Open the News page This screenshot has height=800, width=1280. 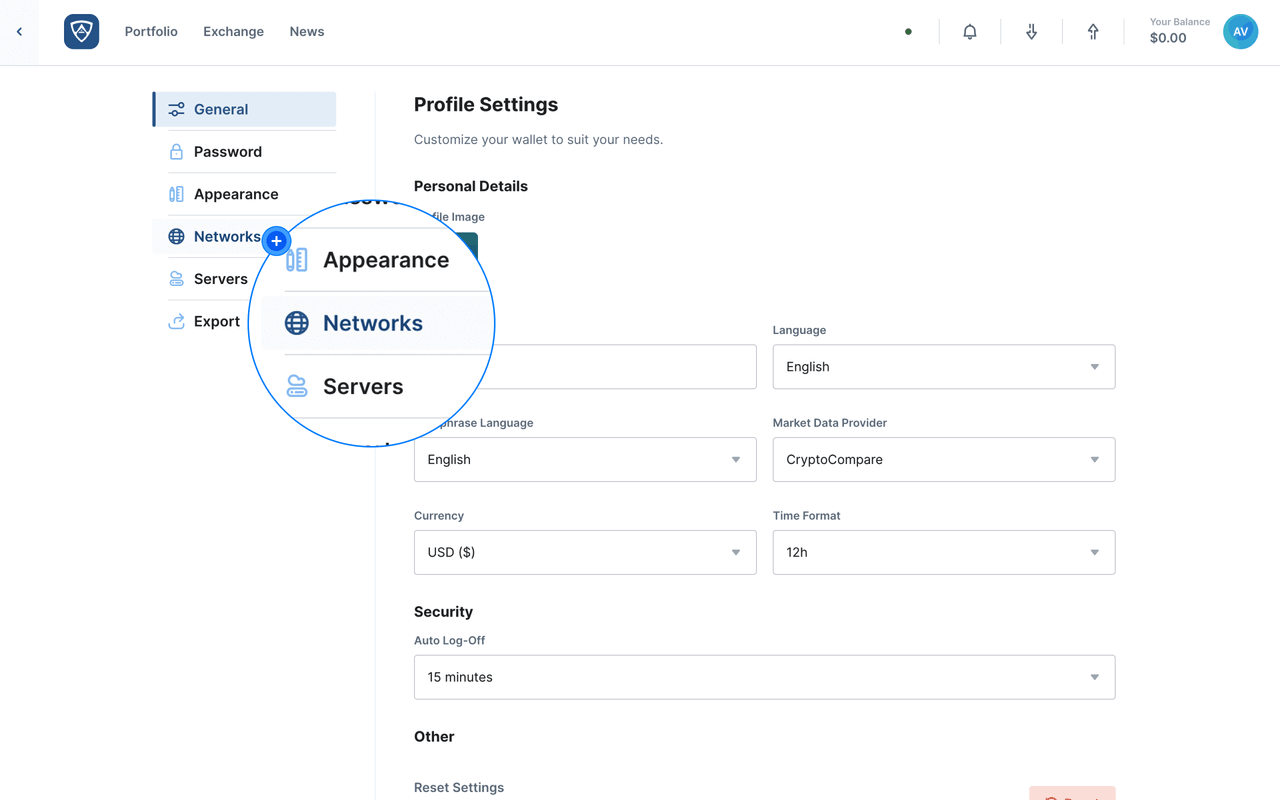pyautogui.click(x=307, y=32)
